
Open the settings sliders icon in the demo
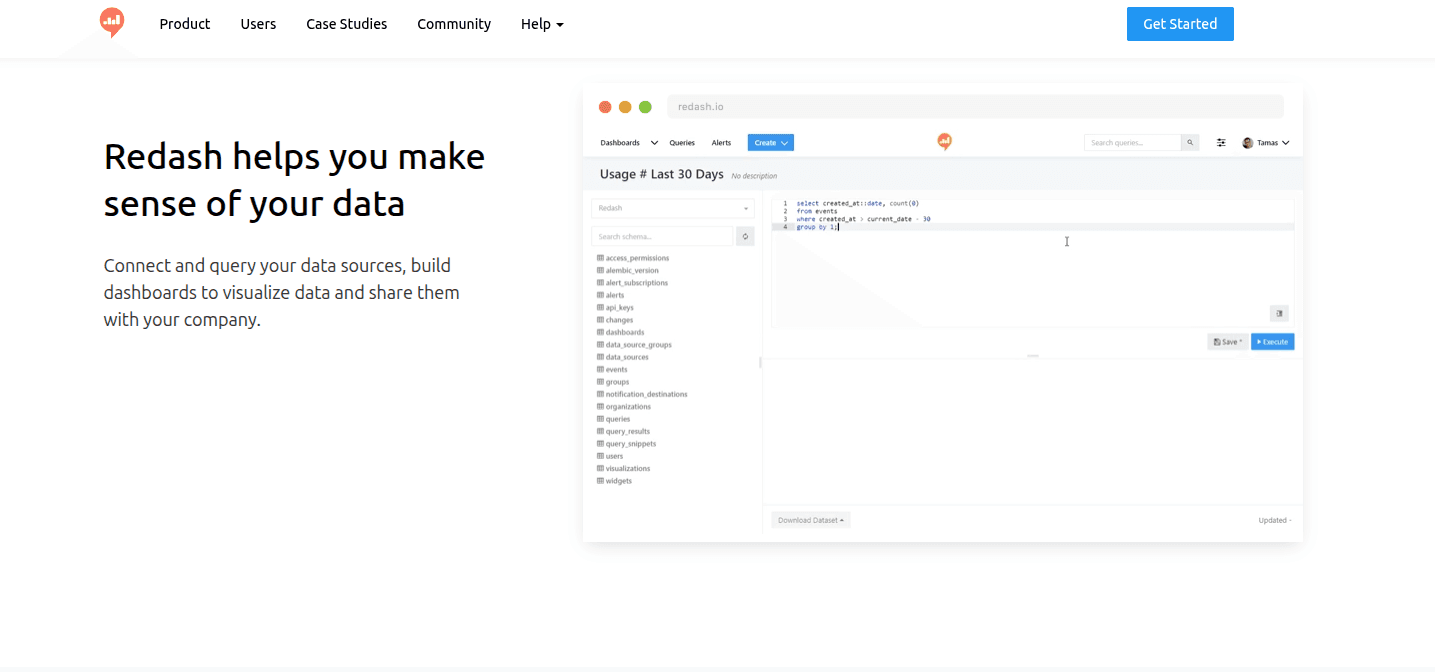(x=1221, y=143)
